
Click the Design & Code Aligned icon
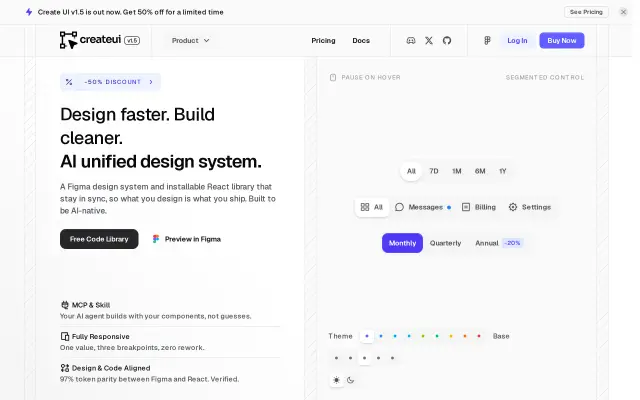(x=64, y=368)
